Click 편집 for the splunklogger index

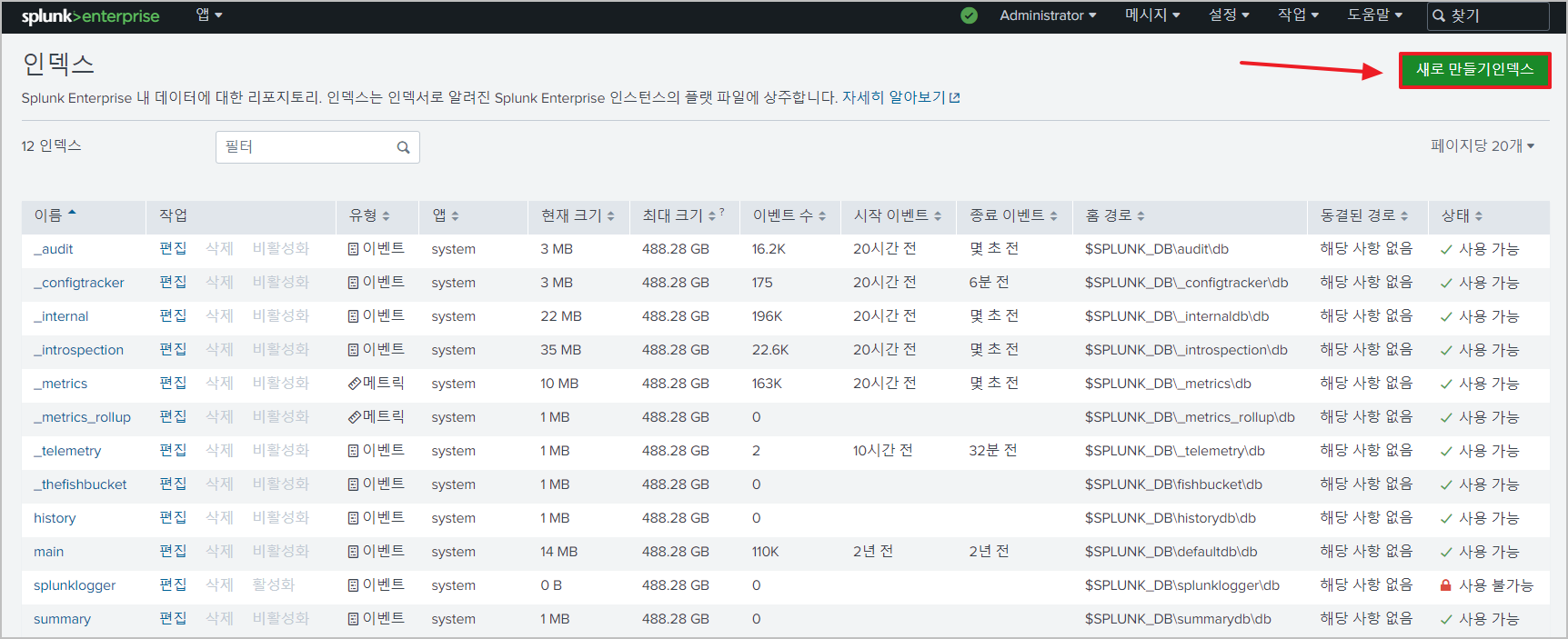tap(173, 584)
